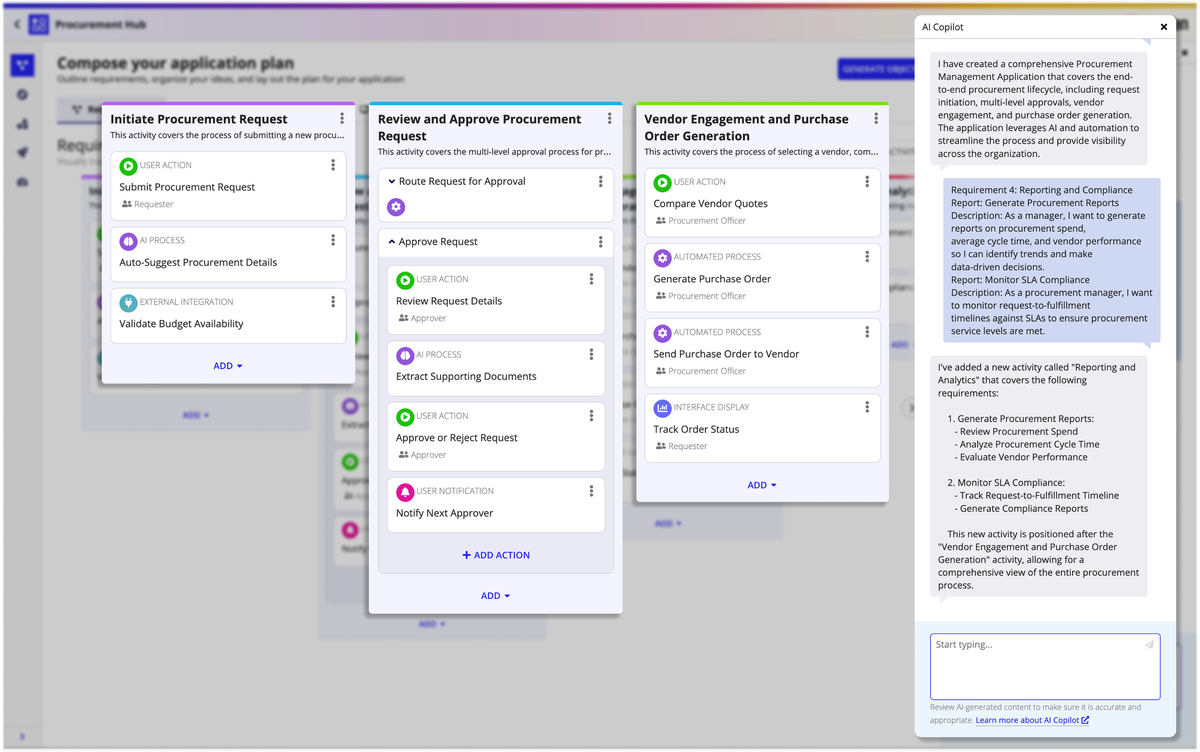Collapse the Approve Request section
Screen dimensions: 1200x752
tap(392, 242)
